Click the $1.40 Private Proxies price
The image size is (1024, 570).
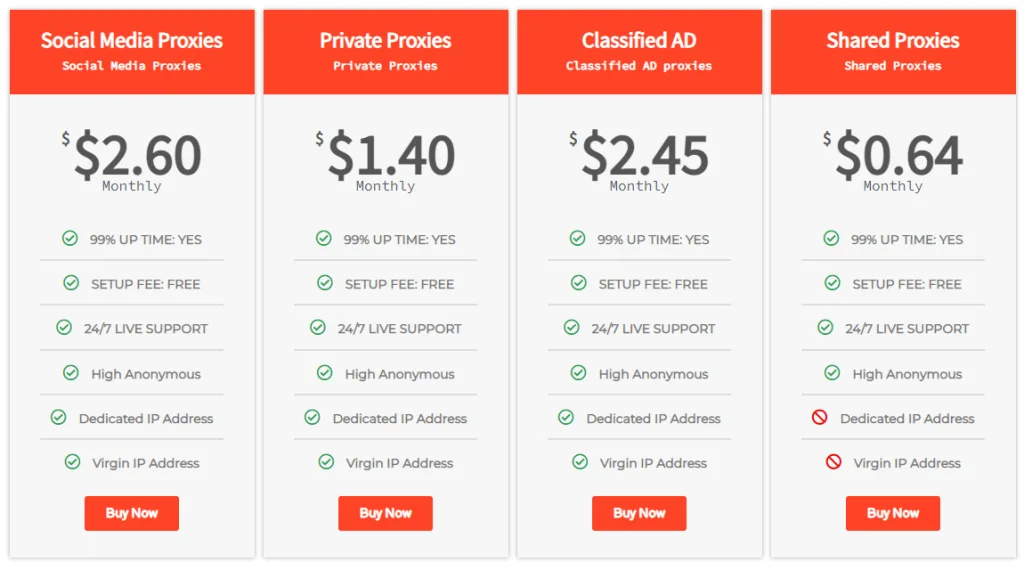[390, 155]
